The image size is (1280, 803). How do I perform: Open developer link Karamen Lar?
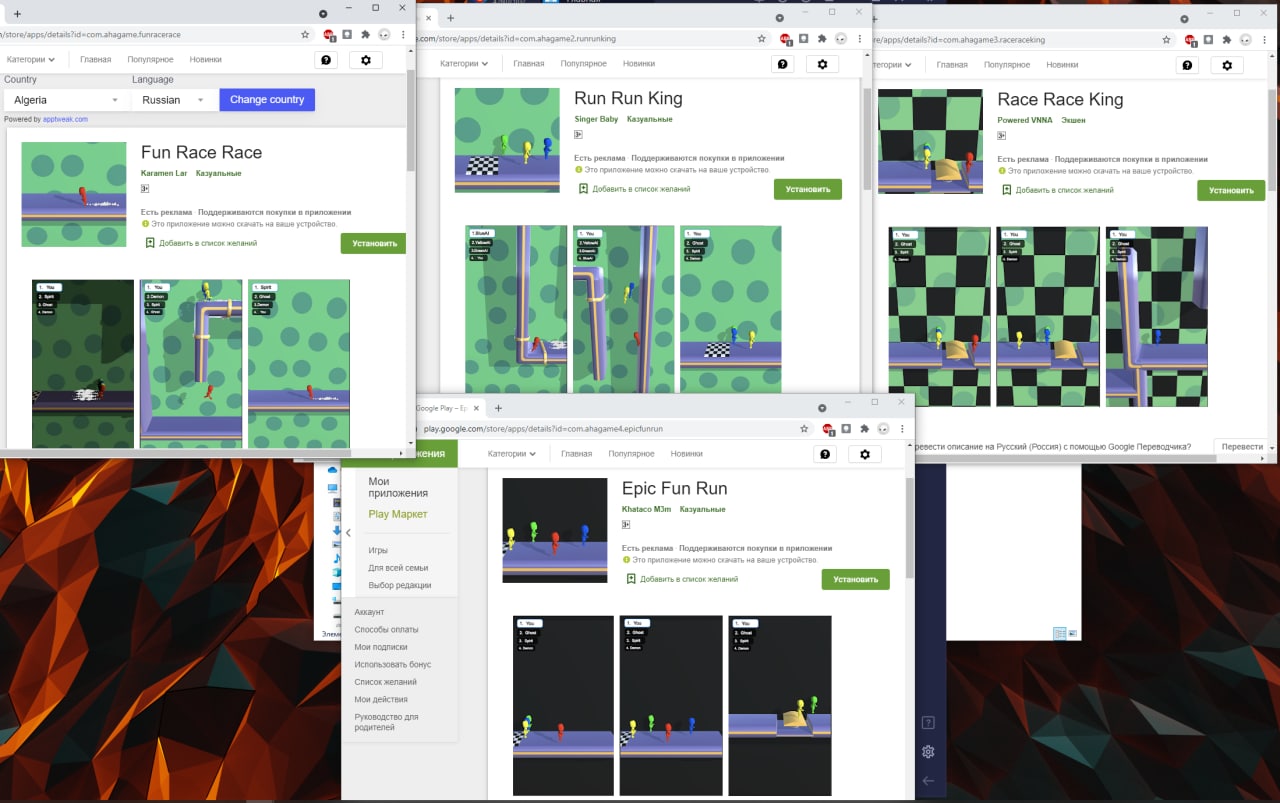pos(164,173)
